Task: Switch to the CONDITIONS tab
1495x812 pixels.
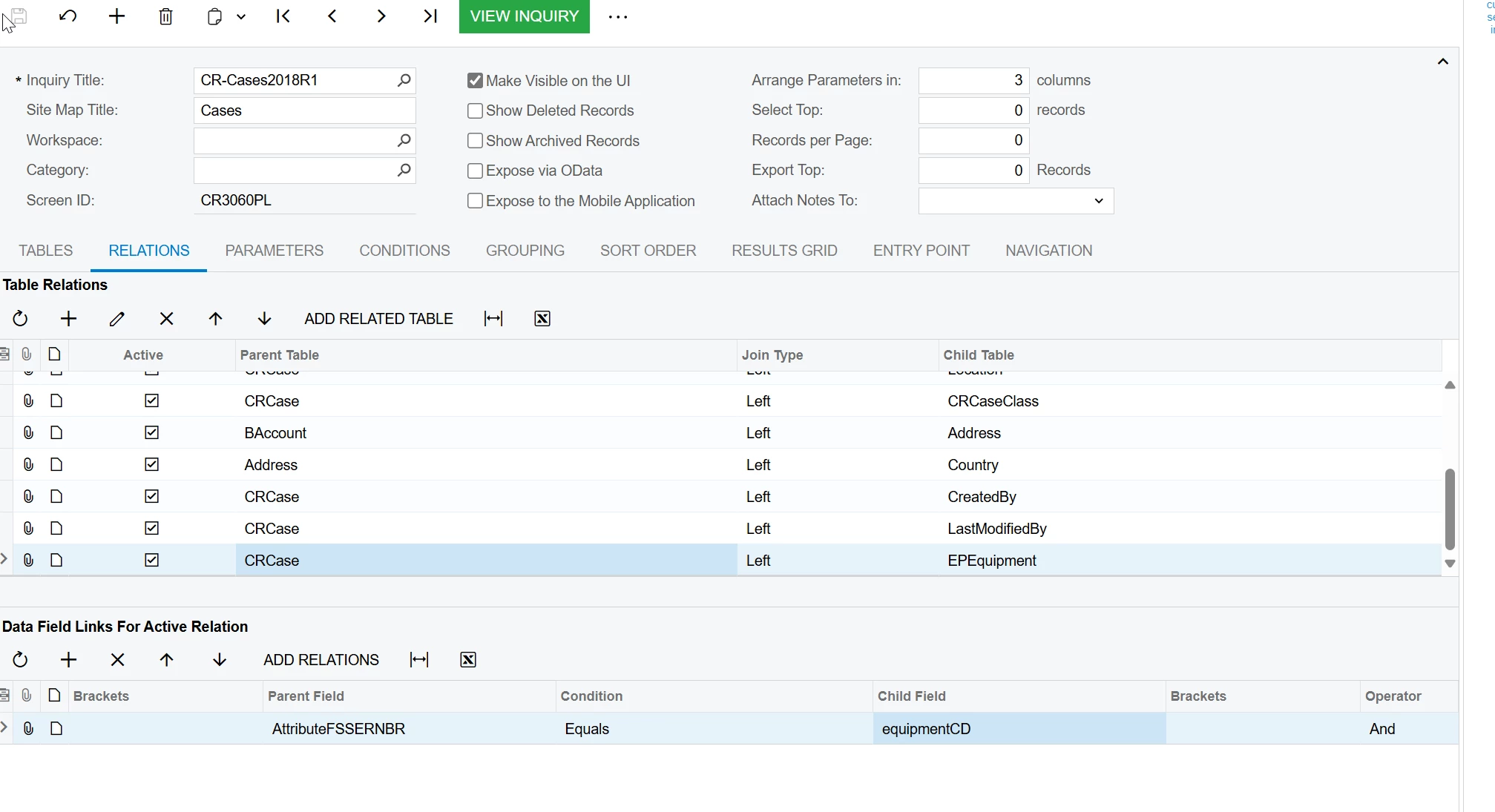Action: coord(404,251)
